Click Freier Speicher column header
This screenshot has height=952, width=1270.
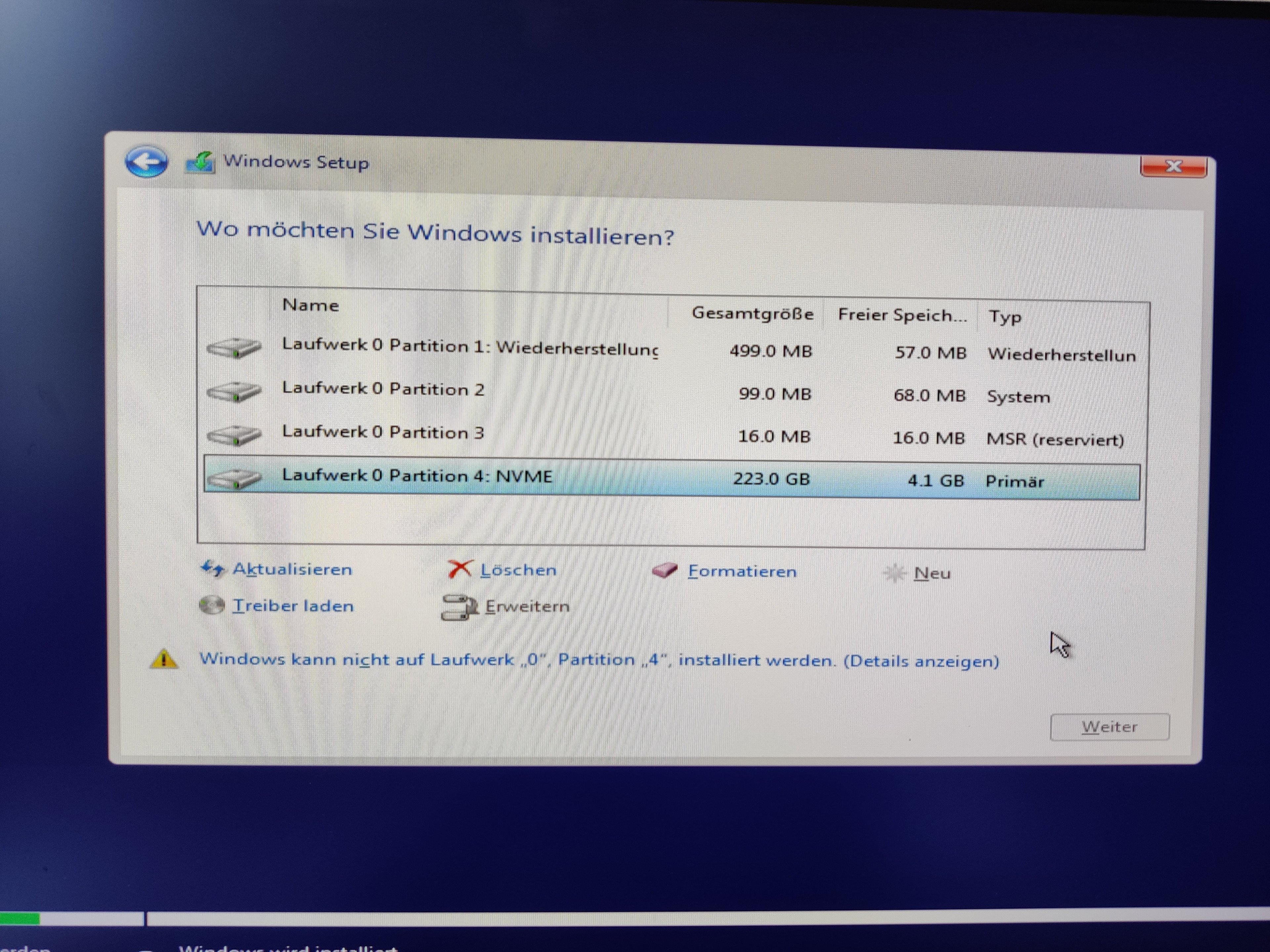point(901,315)
